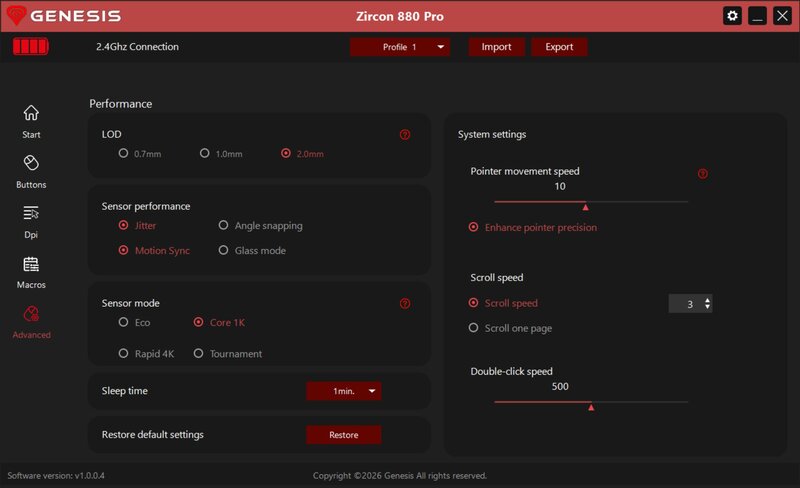Click Software version: v1.0.0.4 text
Image resolution: width=800 pixels, height=488 pixels.
(x=56, y=476)
